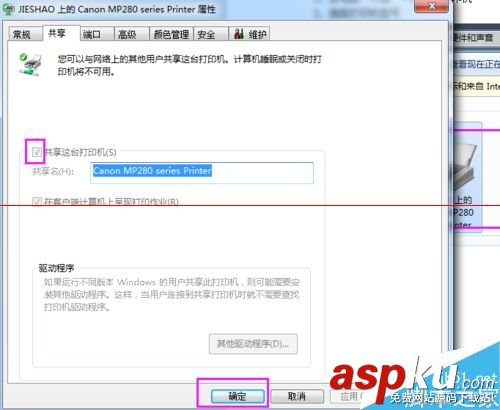Open the 端口 tab

coord(96,34)
